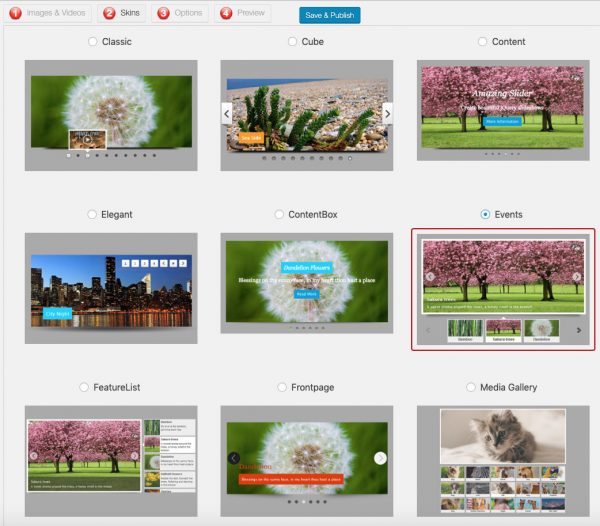Click left arrow on Cube skin preview
Image resolution: width=600 pixels, height=526 pixels.
(227, 113)
